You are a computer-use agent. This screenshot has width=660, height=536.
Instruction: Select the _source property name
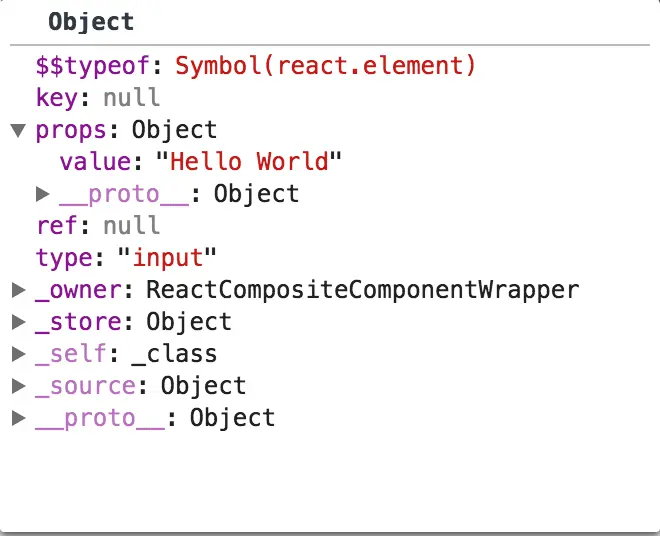[x=85, y=387]
